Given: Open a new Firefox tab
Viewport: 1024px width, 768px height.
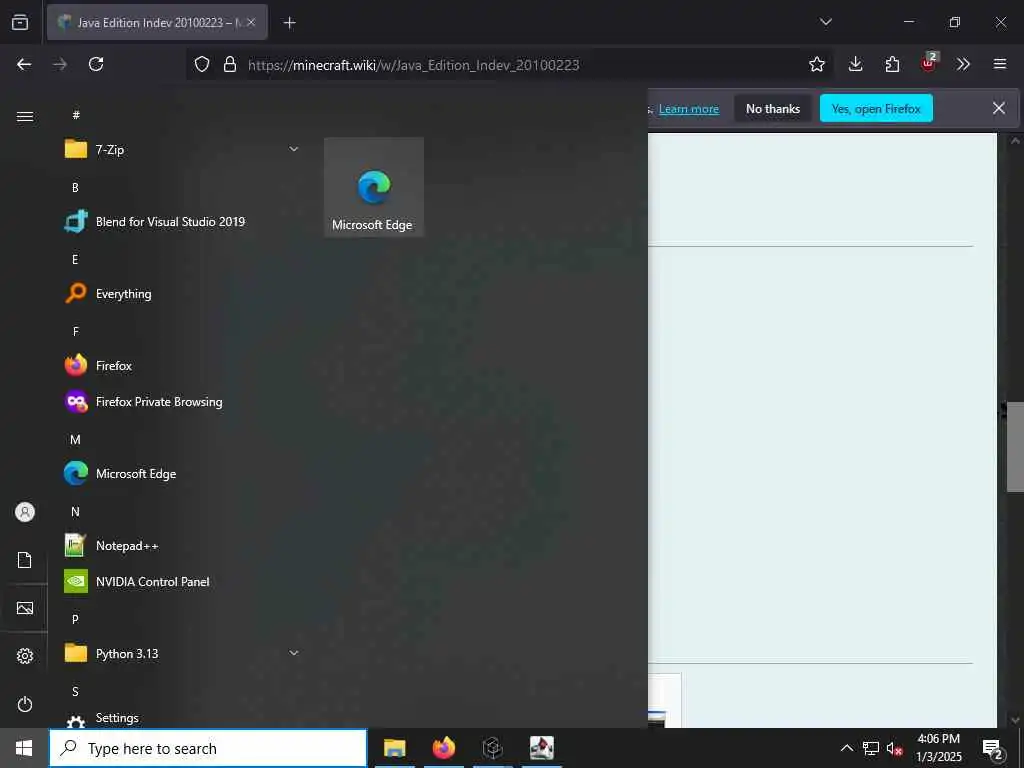Looking at the screenshot, I should (289, 23).
